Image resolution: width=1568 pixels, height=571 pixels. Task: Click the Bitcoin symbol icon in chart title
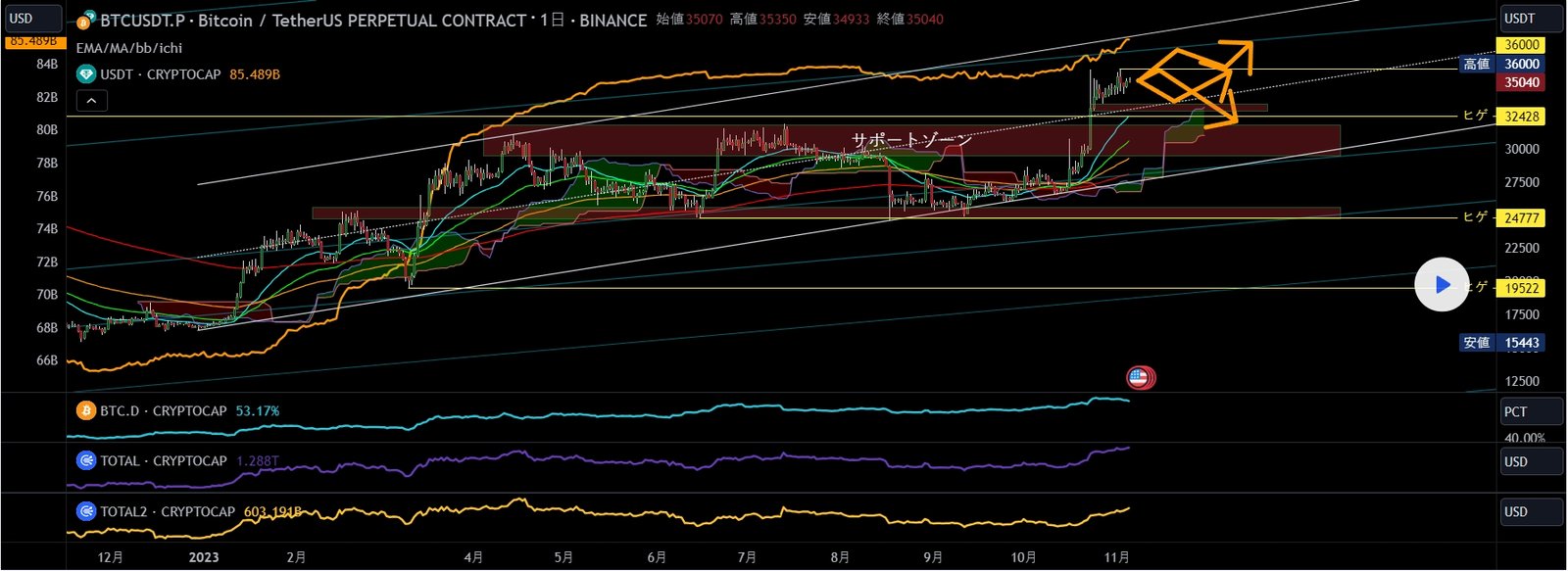click(85, 20)
